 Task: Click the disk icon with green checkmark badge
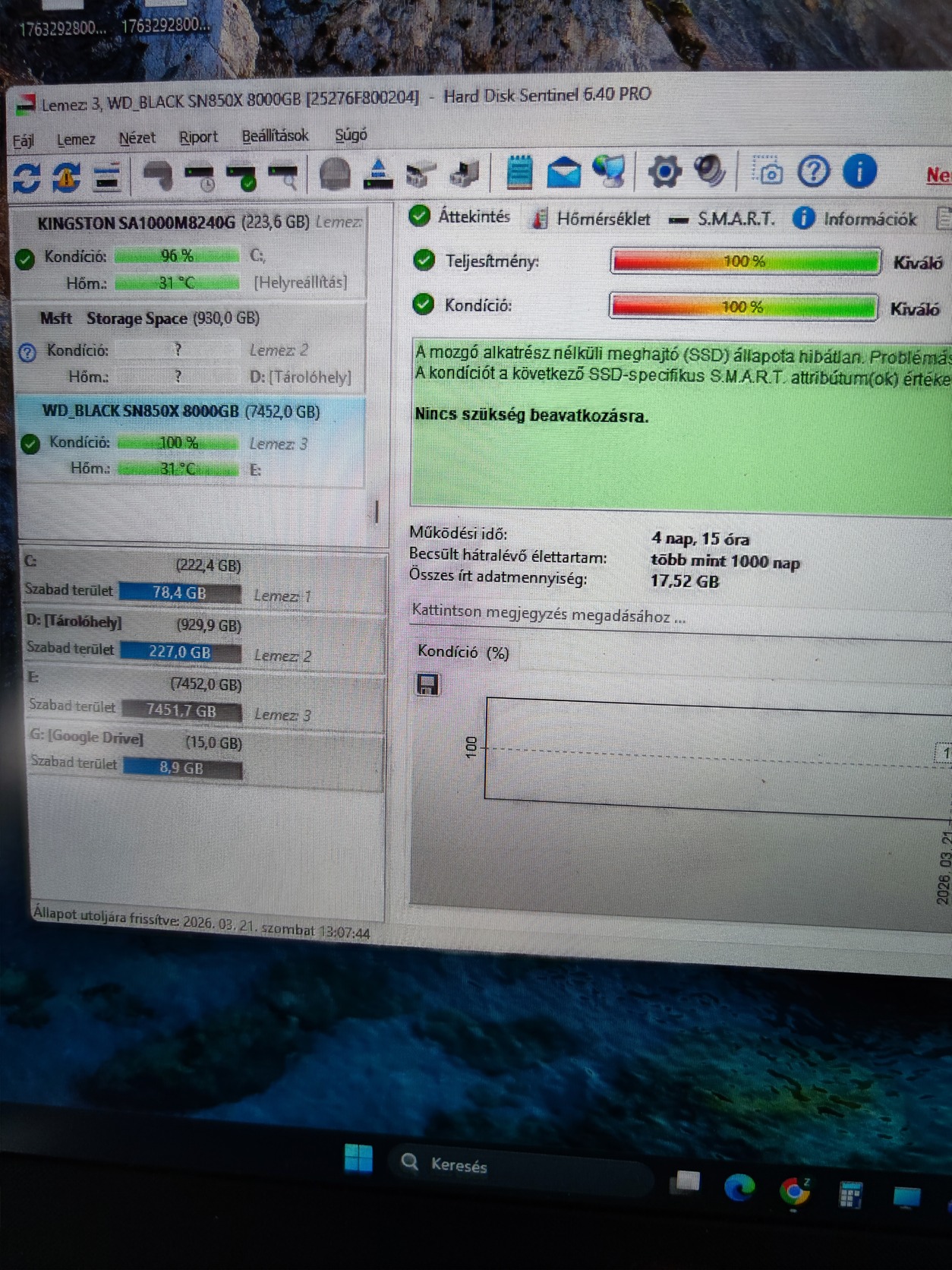243,177
